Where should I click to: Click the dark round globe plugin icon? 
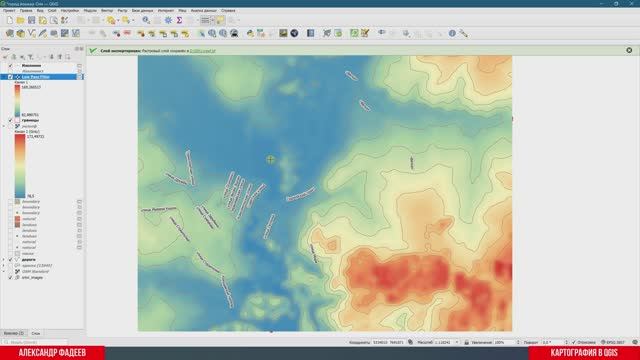point(294,33)
